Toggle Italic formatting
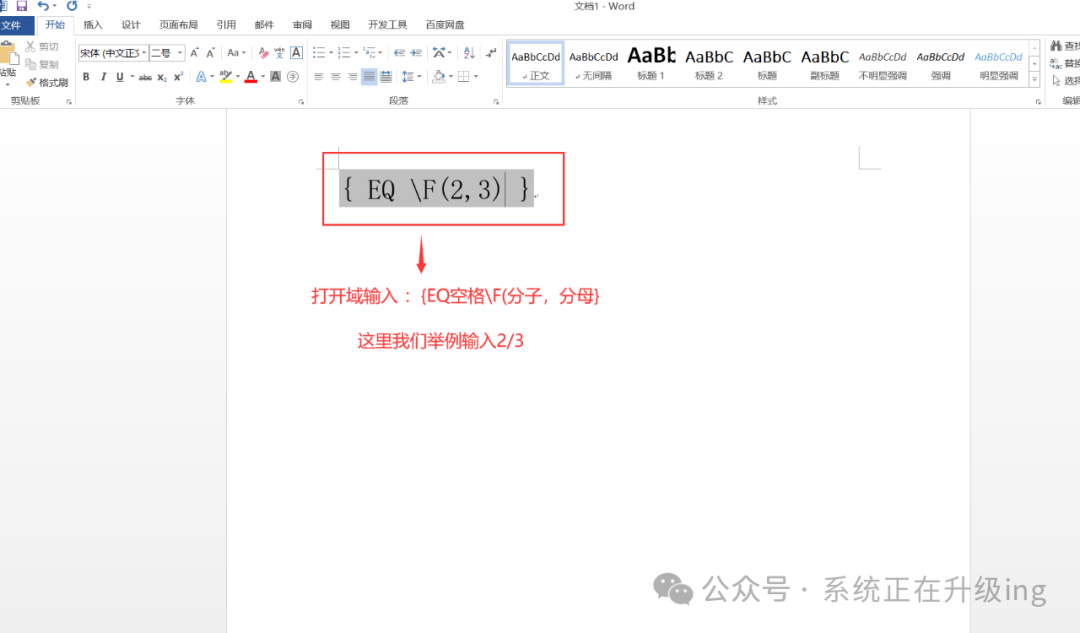Viewport: 1080px width, 633px height. (x=103, y=76)
